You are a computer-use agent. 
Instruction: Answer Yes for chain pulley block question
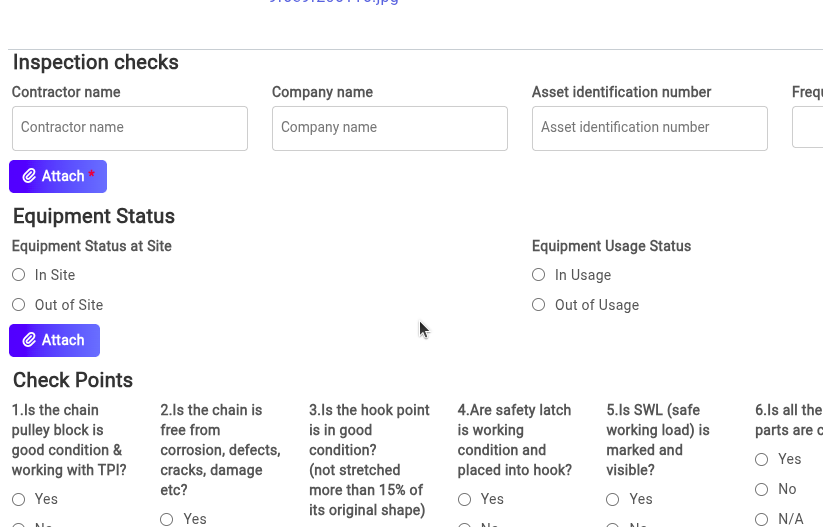coord(19,499)
